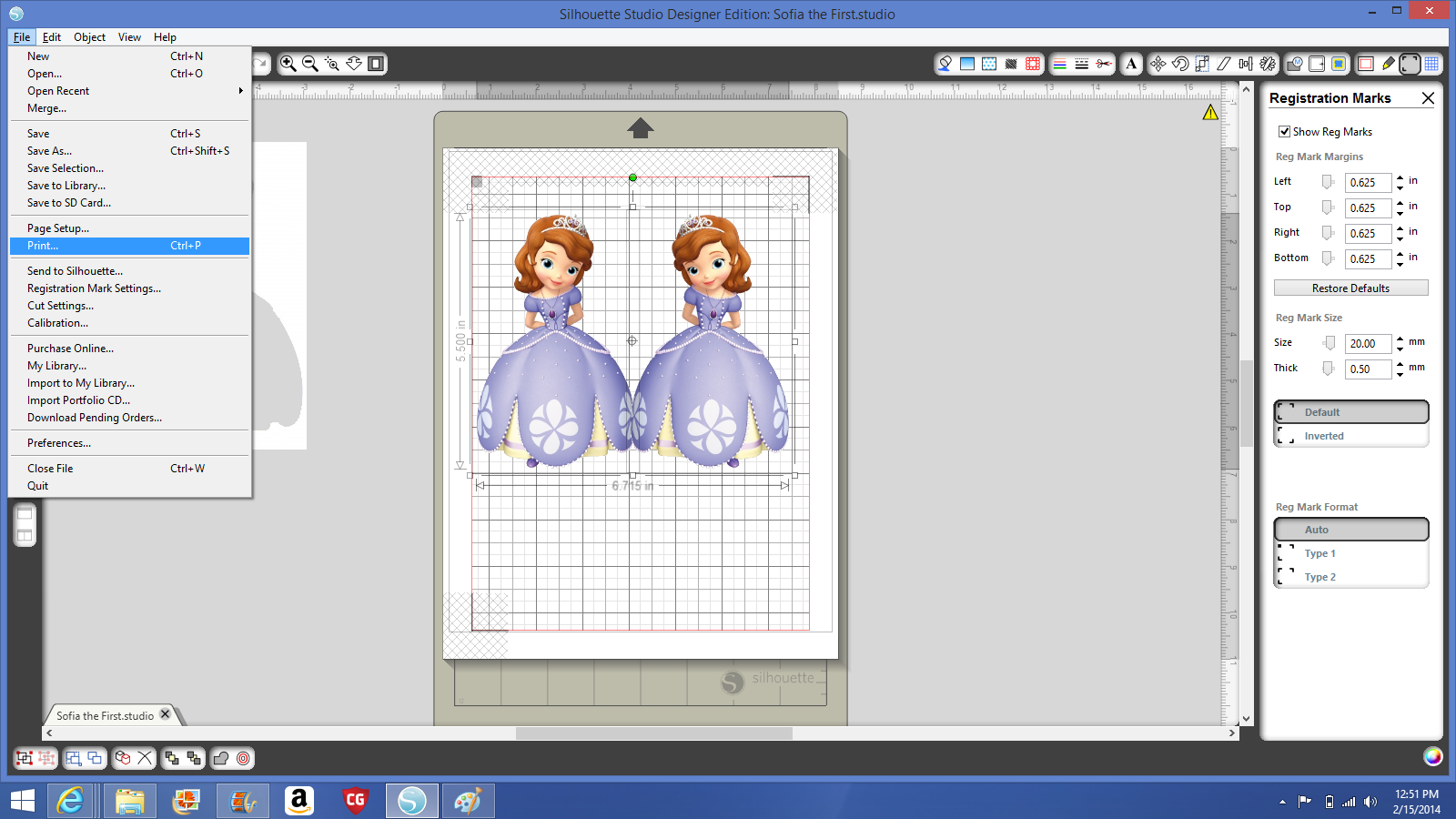
Task: Open the Align window
Action: pos(1246,64)
